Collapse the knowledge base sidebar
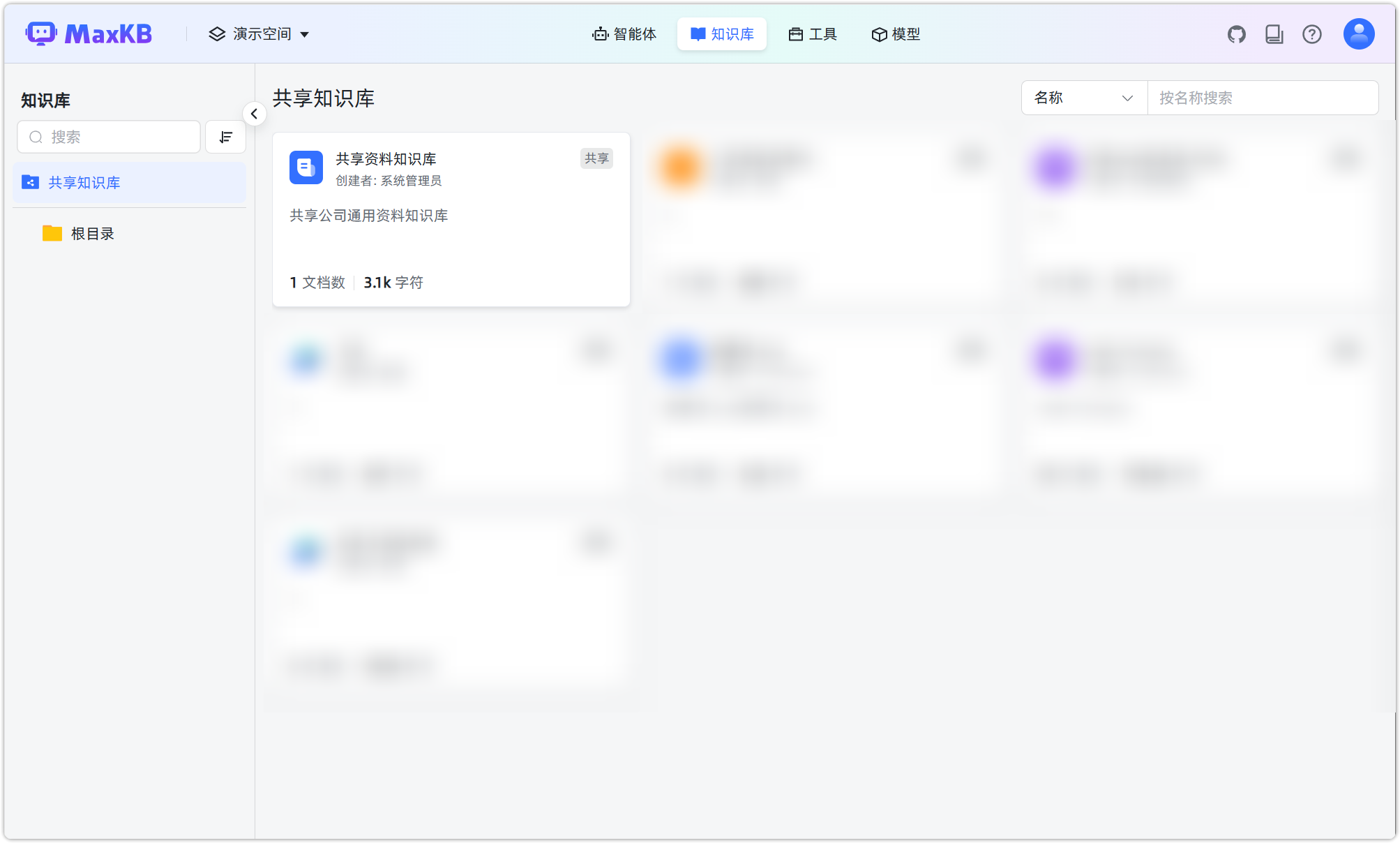 coord(255,114)
